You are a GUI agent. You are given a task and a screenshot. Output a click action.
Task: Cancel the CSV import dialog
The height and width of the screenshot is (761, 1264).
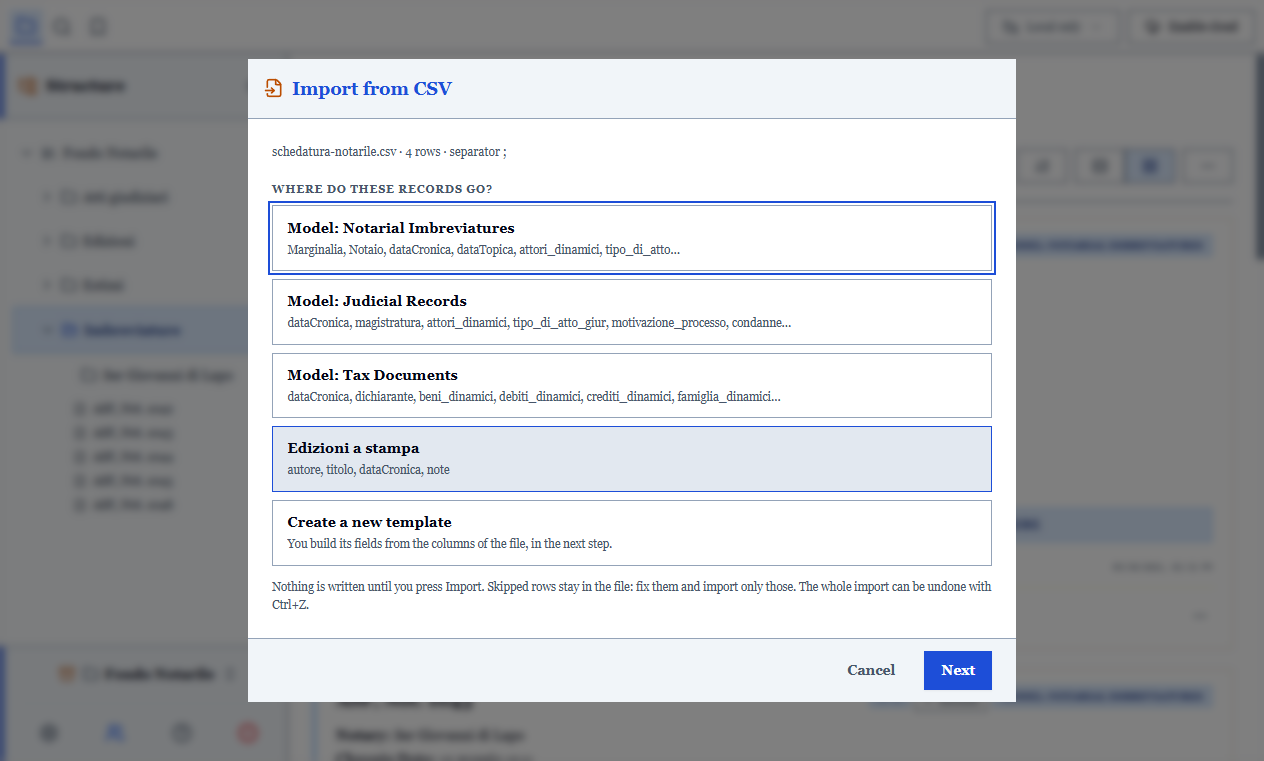coord(871,671)
